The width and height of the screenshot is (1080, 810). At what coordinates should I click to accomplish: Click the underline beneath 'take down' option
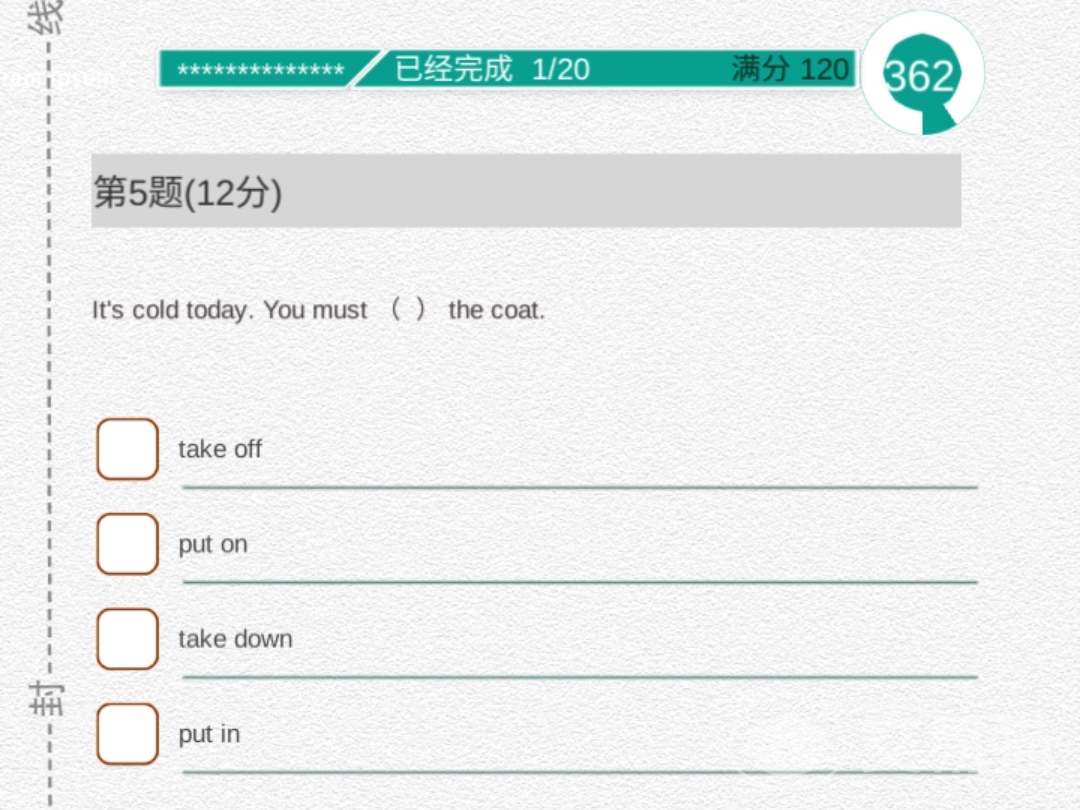point(579,677)
